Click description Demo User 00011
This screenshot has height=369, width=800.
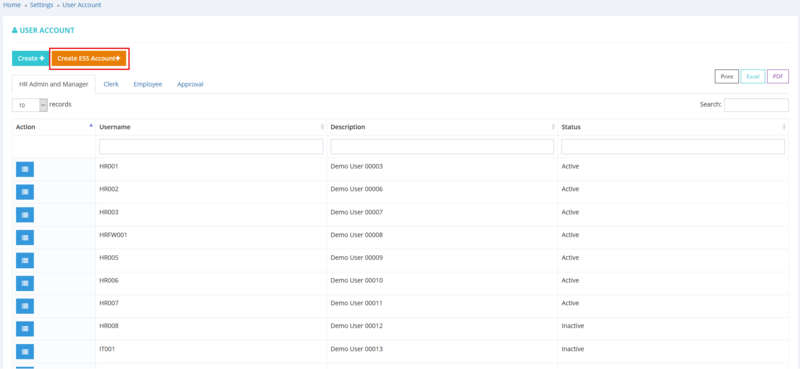[x=357, y=303]
